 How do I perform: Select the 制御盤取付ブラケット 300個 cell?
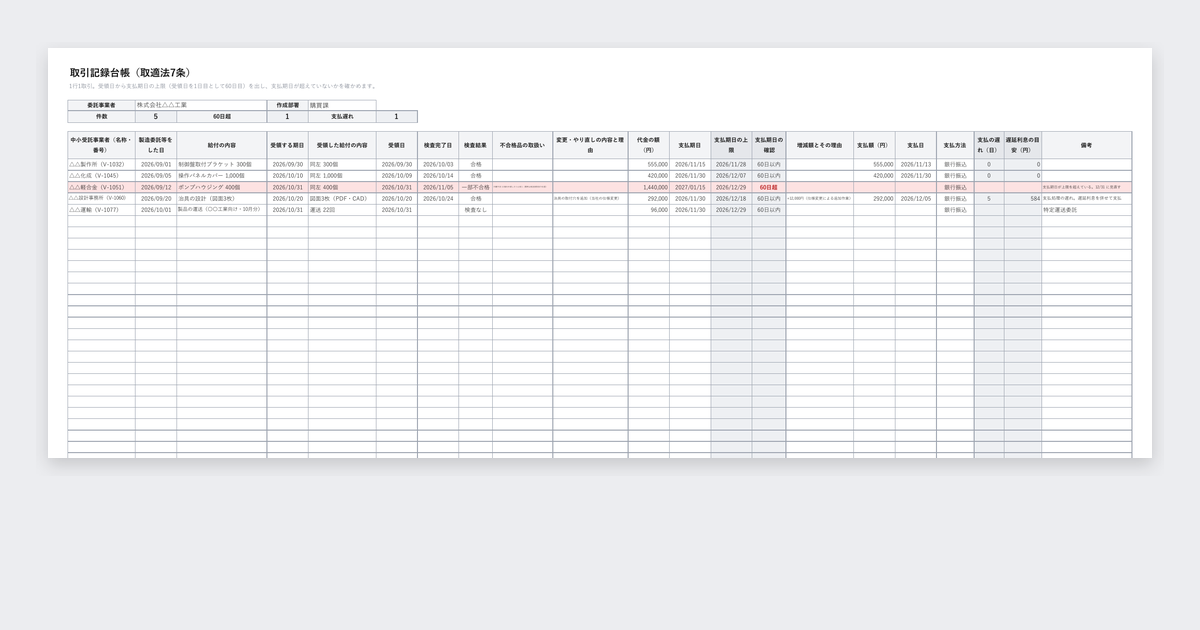(x=222, y=164)
